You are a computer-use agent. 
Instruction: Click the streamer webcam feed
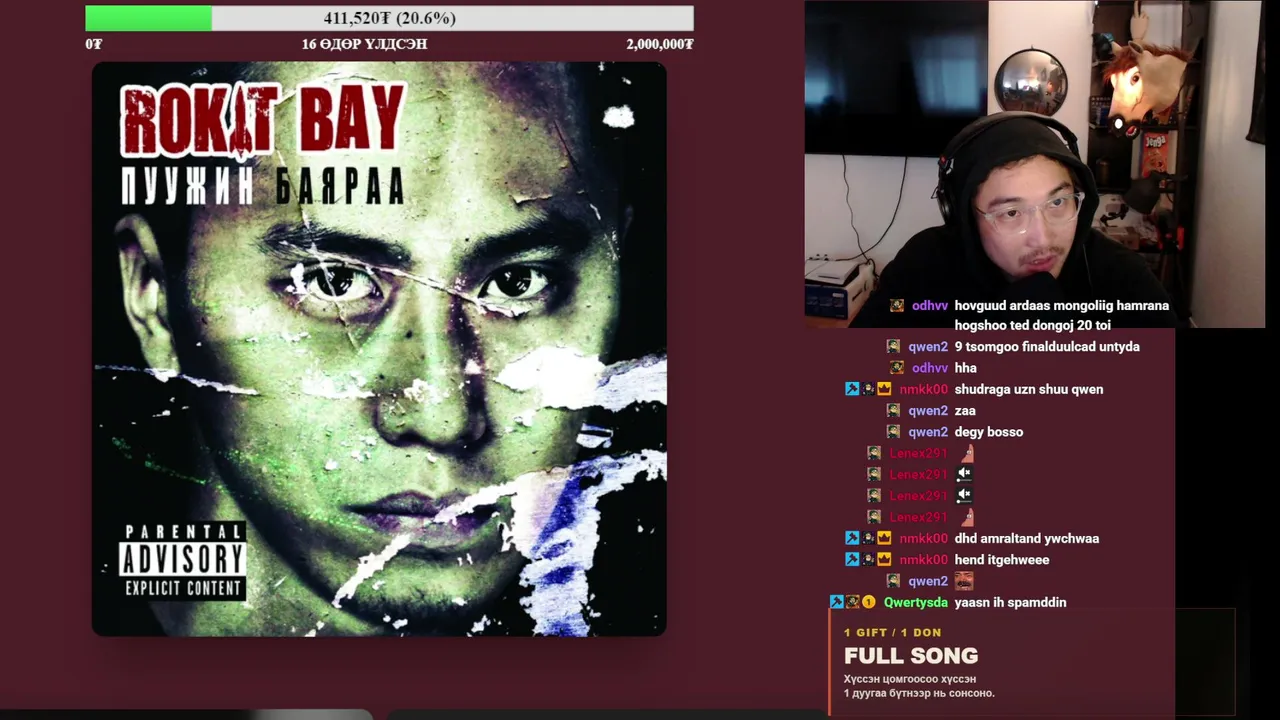[1035, 164]
